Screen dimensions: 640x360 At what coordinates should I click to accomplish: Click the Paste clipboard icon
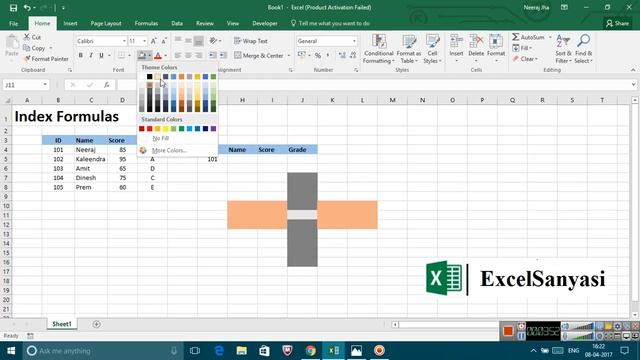pos(12,42)
